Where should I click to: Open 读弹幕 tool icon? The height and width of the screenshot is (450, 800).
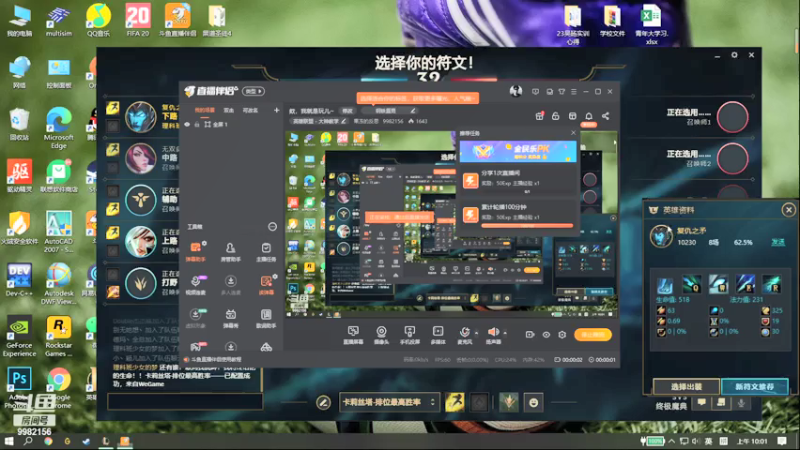pos(266,285)
